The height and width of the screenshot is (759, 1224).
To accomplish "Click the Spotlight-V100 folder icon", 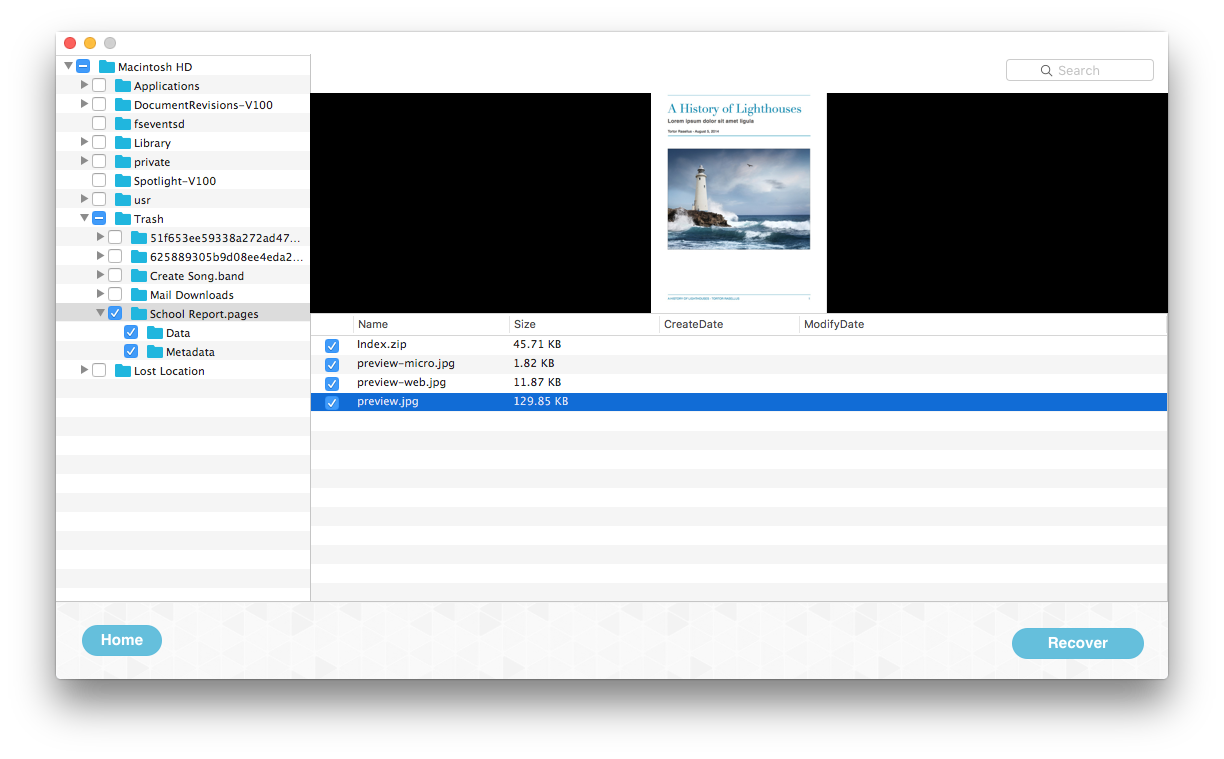I will pyautogui.click(x=123, y=181).
